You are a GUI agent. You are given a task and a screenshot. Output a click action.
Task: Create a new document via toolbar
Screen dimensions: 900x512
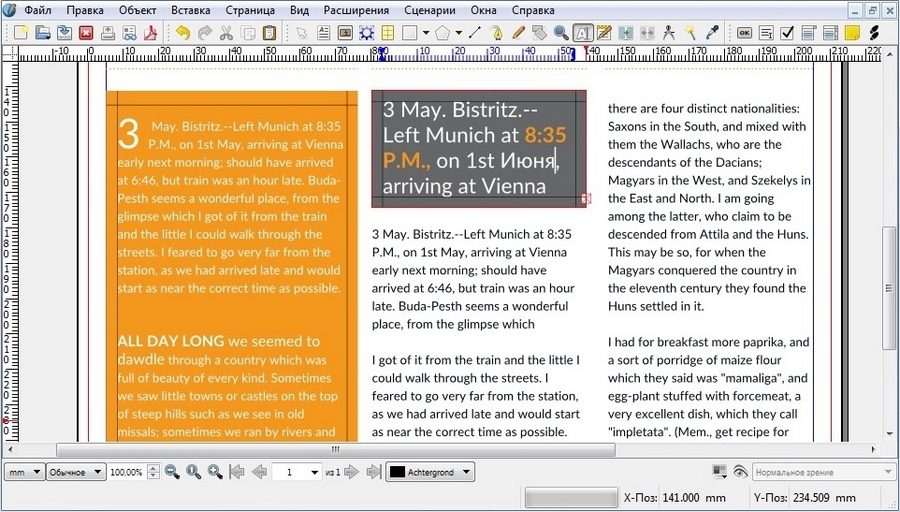click(21, 32)
